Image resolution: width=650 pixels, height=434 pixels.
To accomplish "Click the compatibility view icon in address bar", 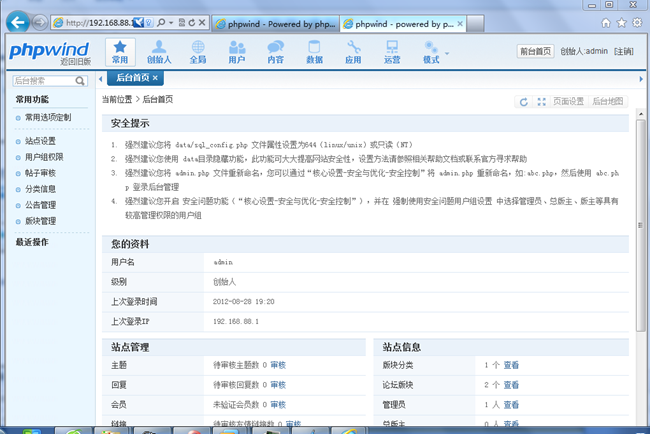I will tap(182, 22).
